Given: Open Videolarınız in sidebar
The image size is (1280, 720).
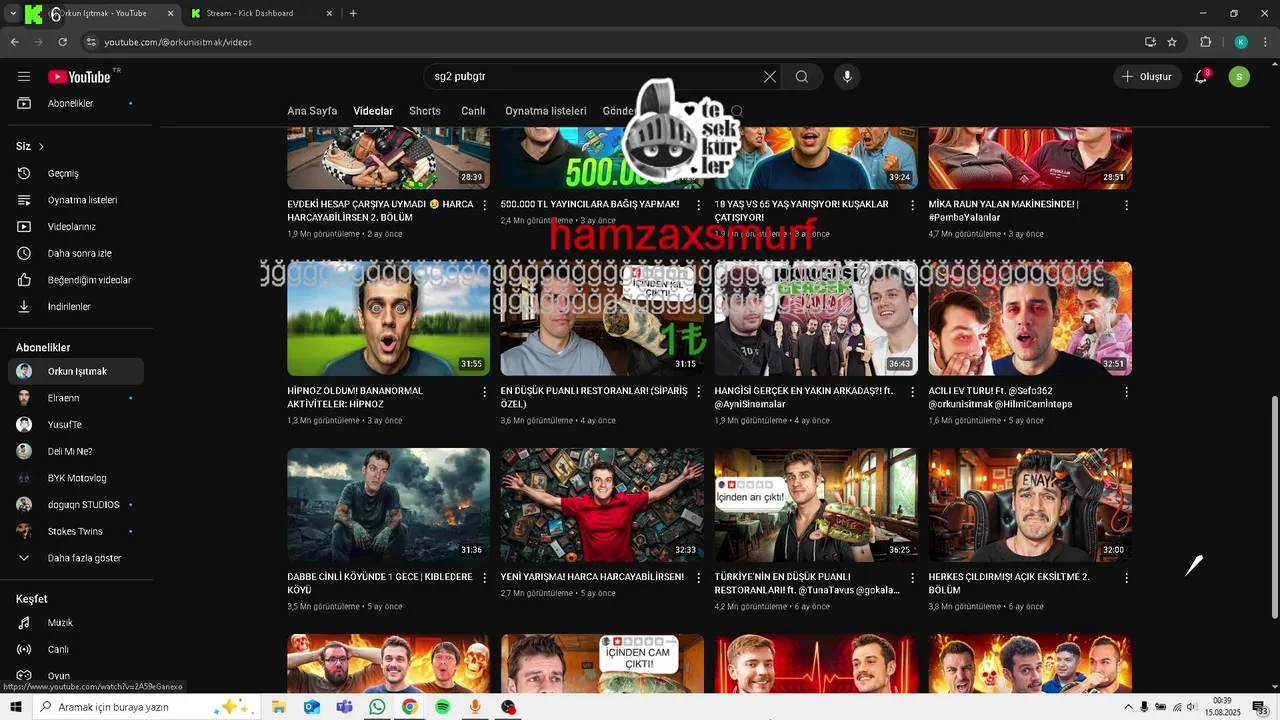Looking at the screenshot, I should pyautogui.click(x=76, y=227).
